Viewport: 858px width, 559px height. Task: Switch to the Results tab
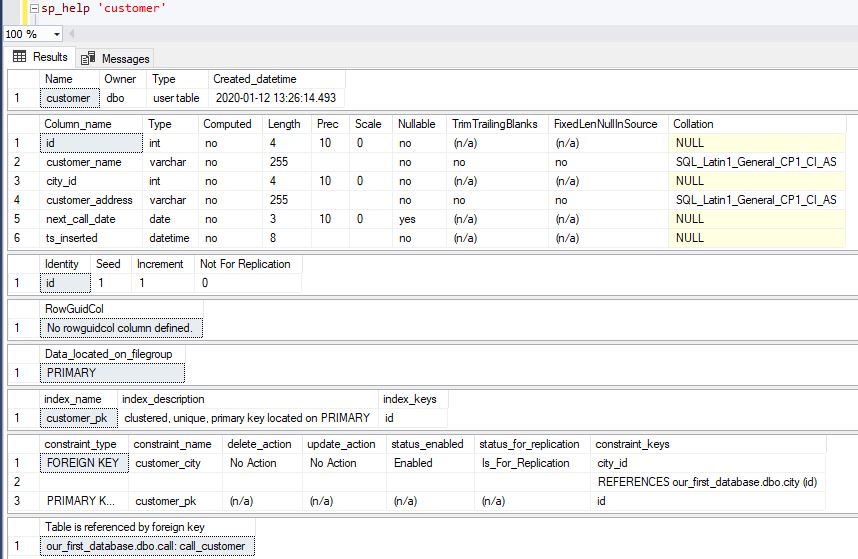pos(40,58)
